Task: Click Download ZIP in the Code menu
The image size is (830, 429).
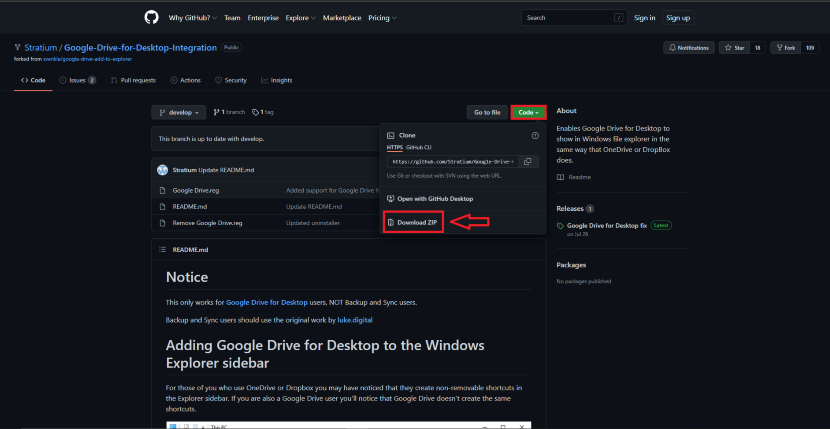Action: point(413,222)
